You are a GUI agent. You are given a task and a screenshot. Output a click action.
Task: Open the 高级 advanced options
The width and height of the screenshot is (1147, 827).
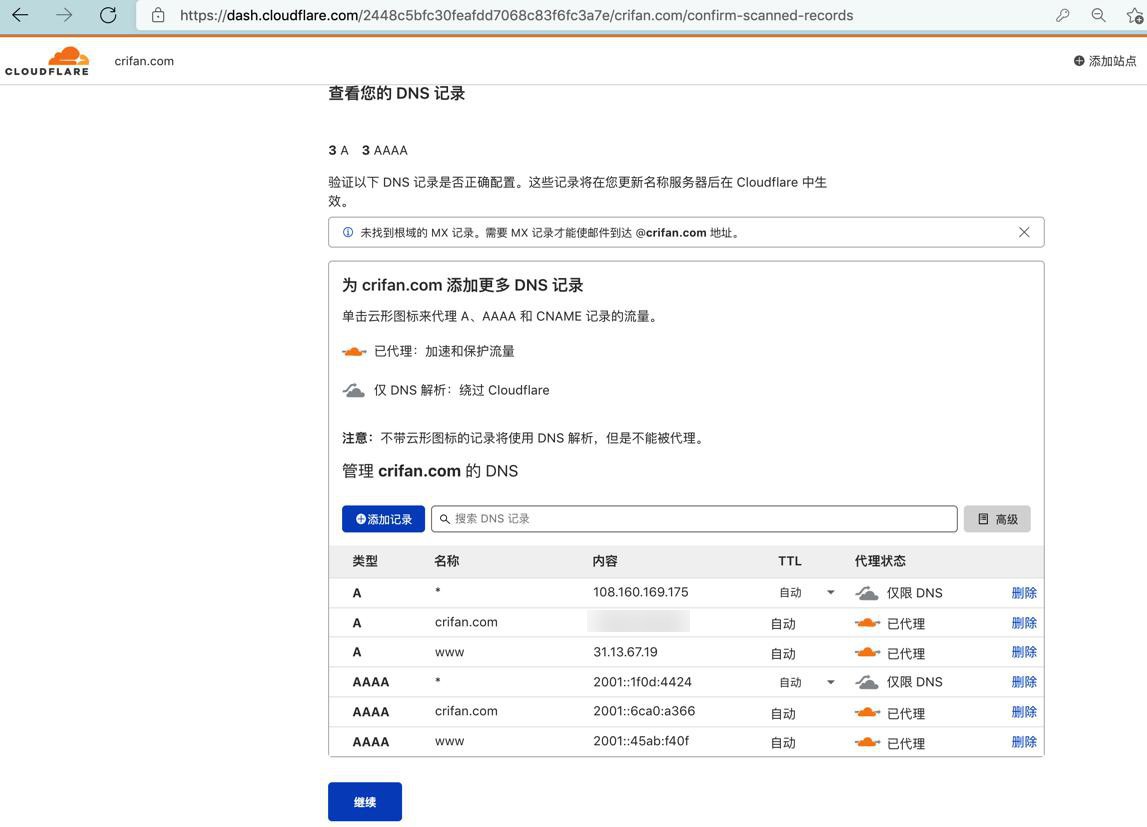coord(997,519)
